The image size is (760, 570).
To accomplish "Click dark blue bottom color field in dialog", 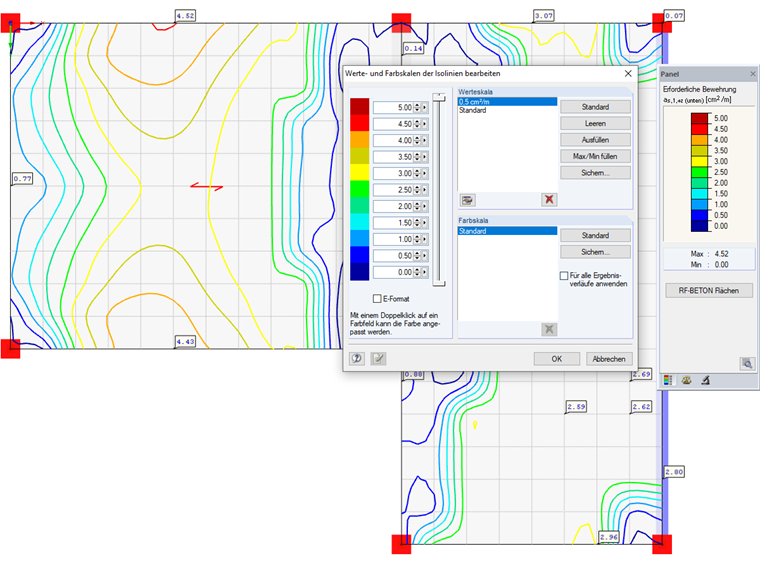I will tap(360, 271).
